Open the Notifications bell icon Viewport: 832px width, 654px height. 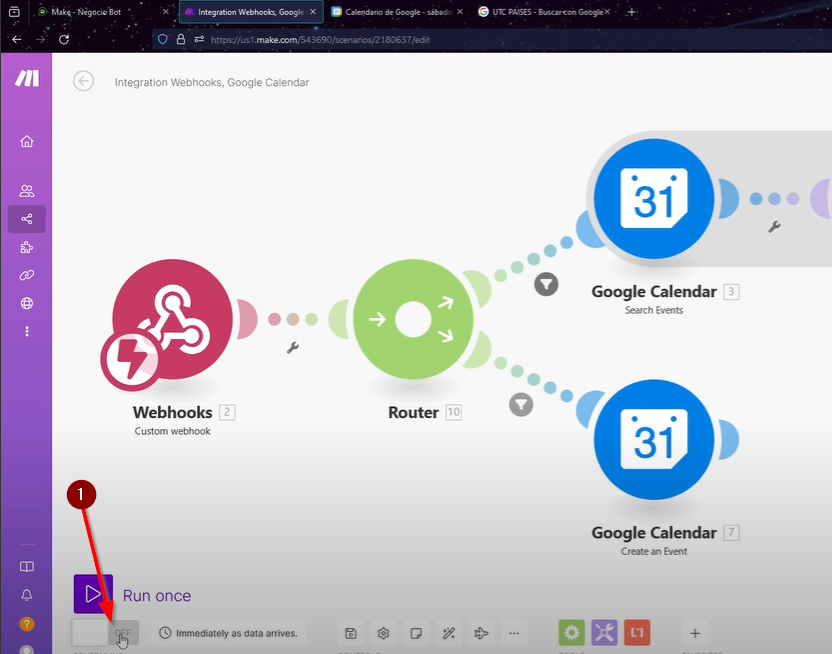click(x=27, y=595)
